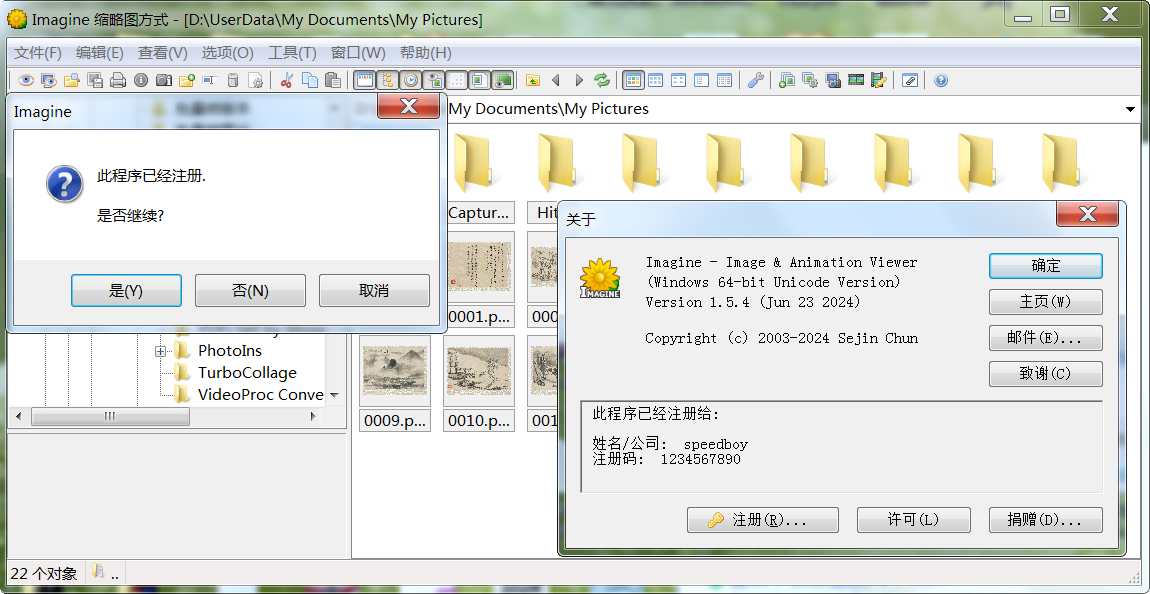Open the 文件(F) menu
Image resolution: width=1150 pixels, height=594 pixels.
point(38,53)
